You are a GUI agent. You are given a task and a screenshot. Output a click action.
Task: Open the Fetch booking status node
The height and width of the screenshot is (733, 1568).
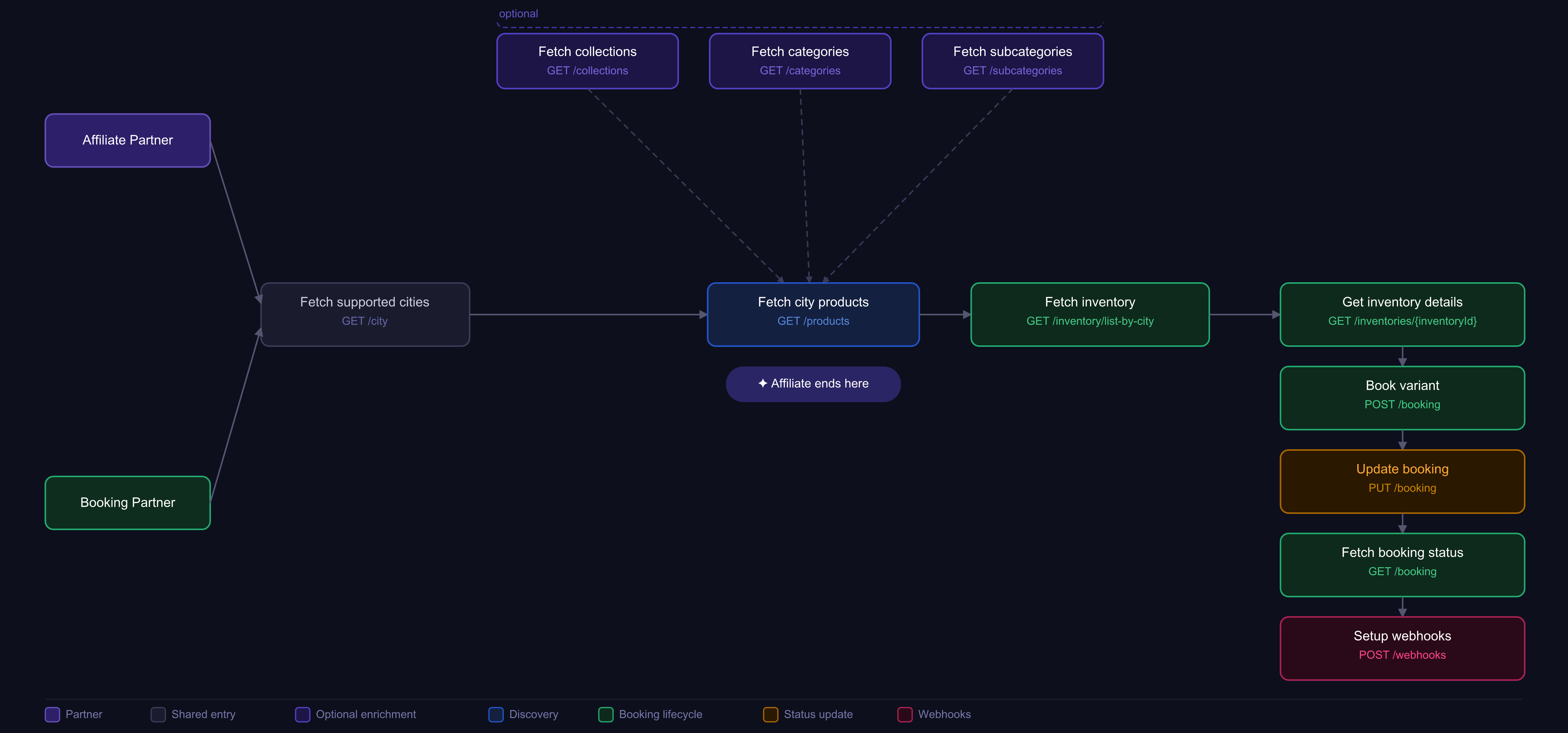pos(1402,565)
